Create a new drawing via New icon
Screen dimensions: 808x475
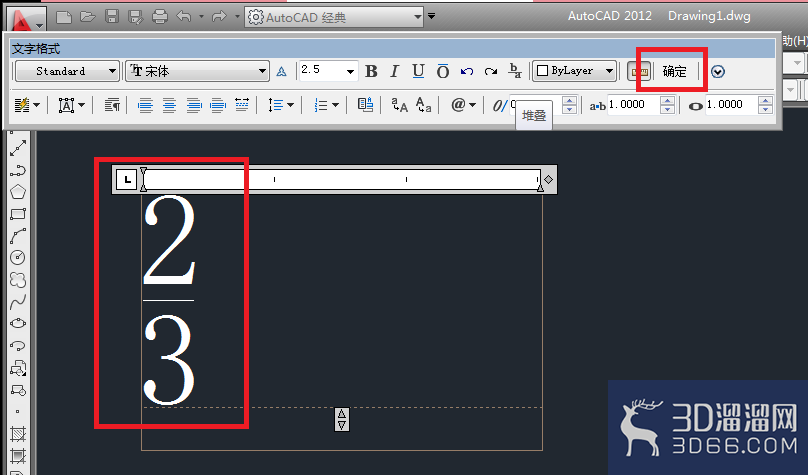coord(63,17)
